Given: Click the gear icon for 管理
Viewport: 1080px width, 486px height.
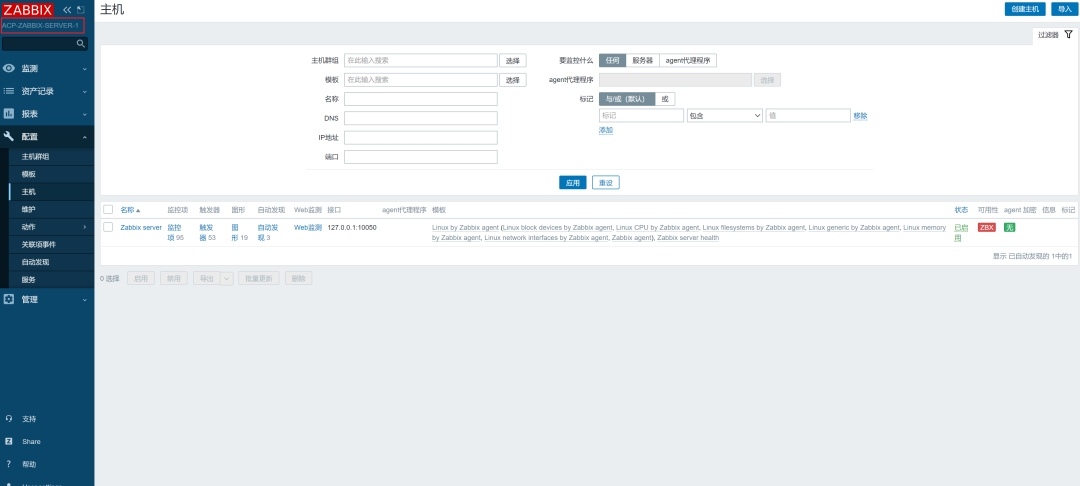Looking at the screenshot, I should 9,299.
